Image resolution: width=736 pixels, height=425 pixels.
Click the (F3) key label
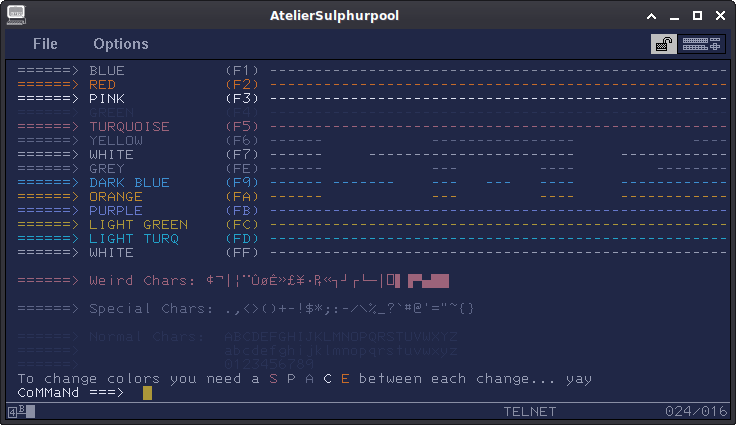(242, 99)
